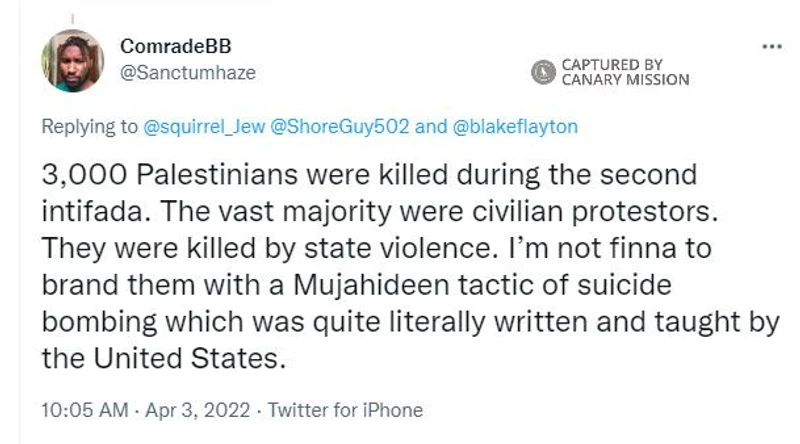The image size is (800, 444).
Task: Click the Canary Mission bird logo
Action: tap(544, 72)
